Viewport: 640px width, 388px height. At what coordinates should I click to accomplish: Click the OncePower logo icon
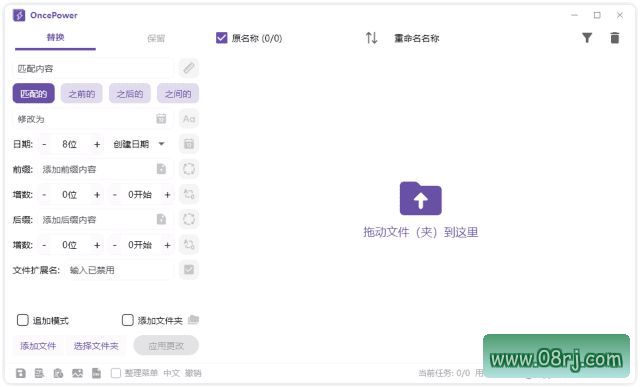19,16
